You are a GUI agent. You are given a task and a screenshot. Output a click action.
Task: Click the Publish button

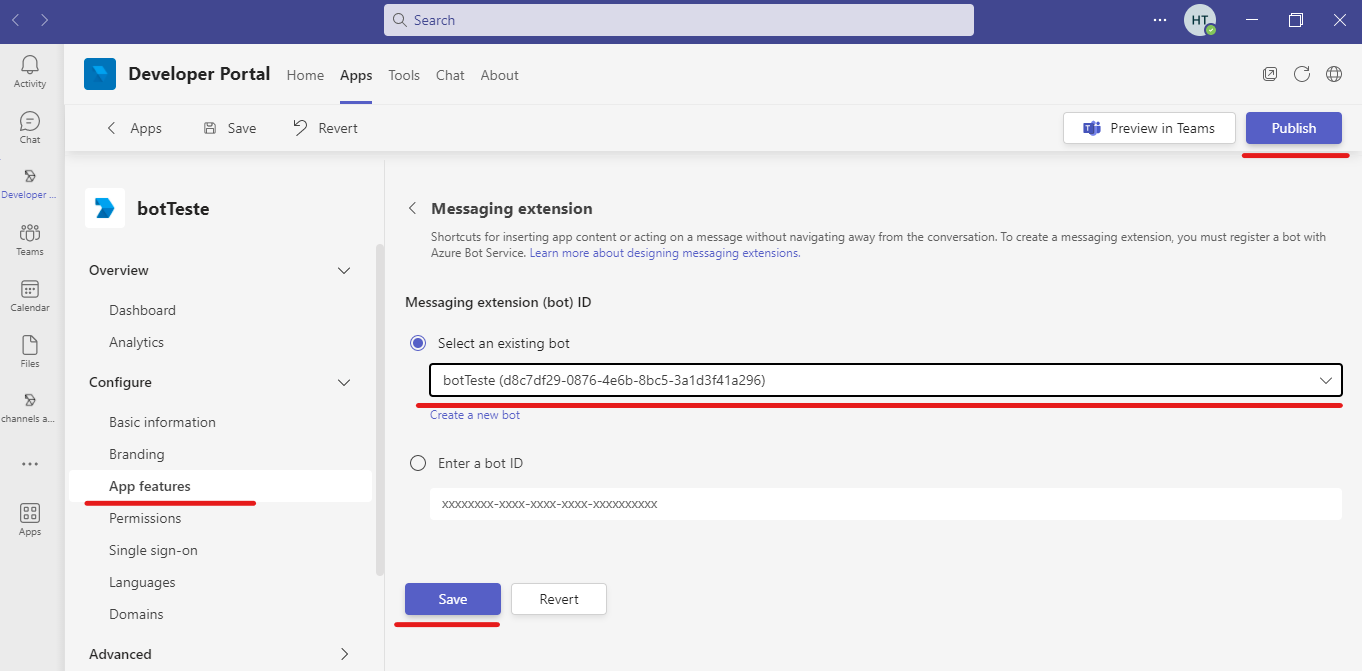[1293, 128]
